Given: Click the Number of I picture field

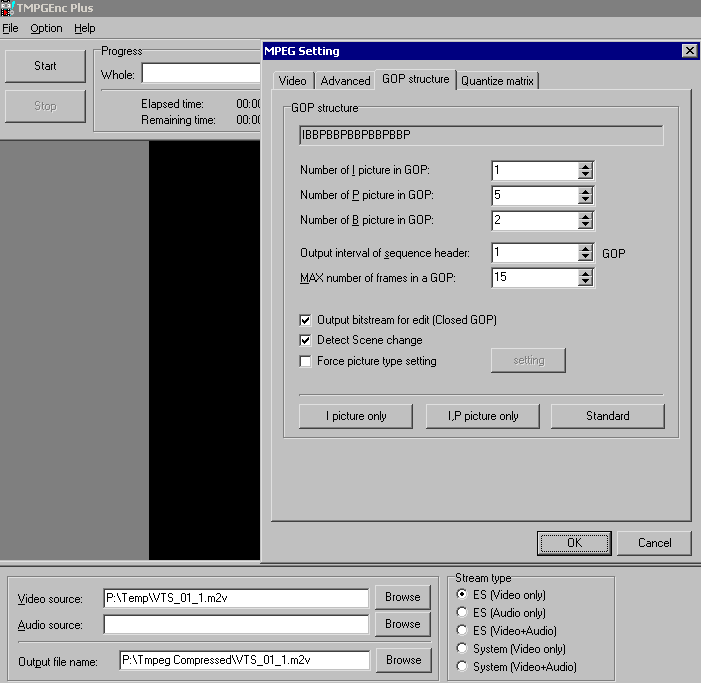Looking at the screenshot, I should tap(535, 171).
